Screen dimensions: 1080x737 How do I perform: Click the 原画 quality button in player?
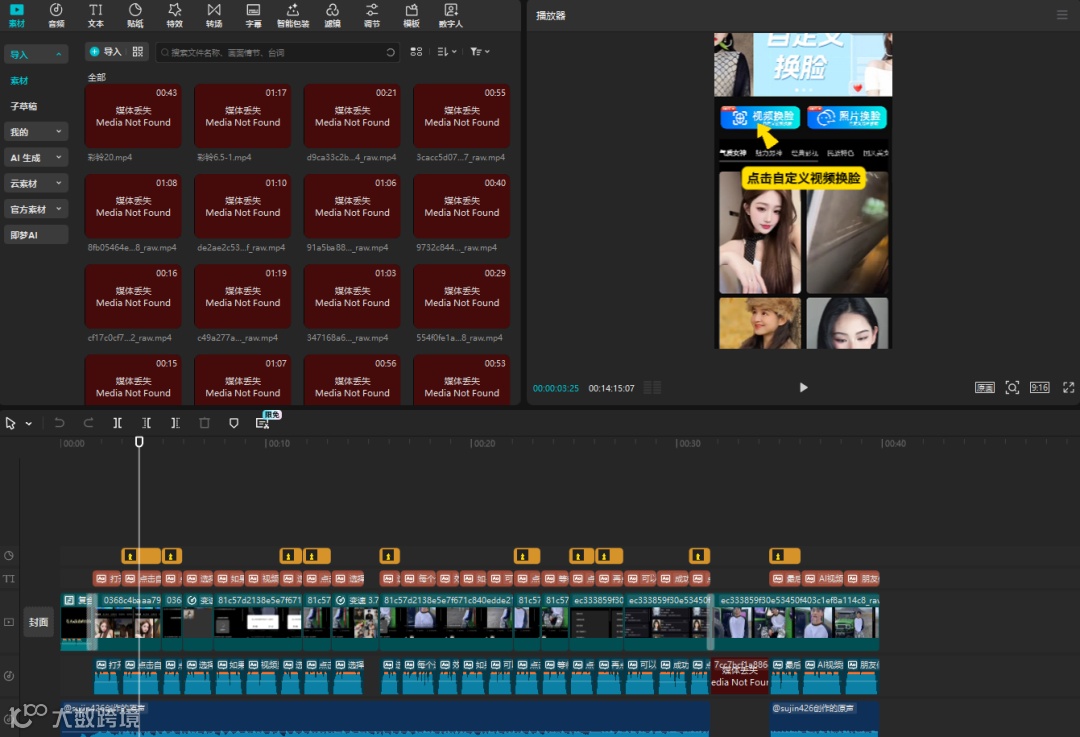click(x=984, y=388)
